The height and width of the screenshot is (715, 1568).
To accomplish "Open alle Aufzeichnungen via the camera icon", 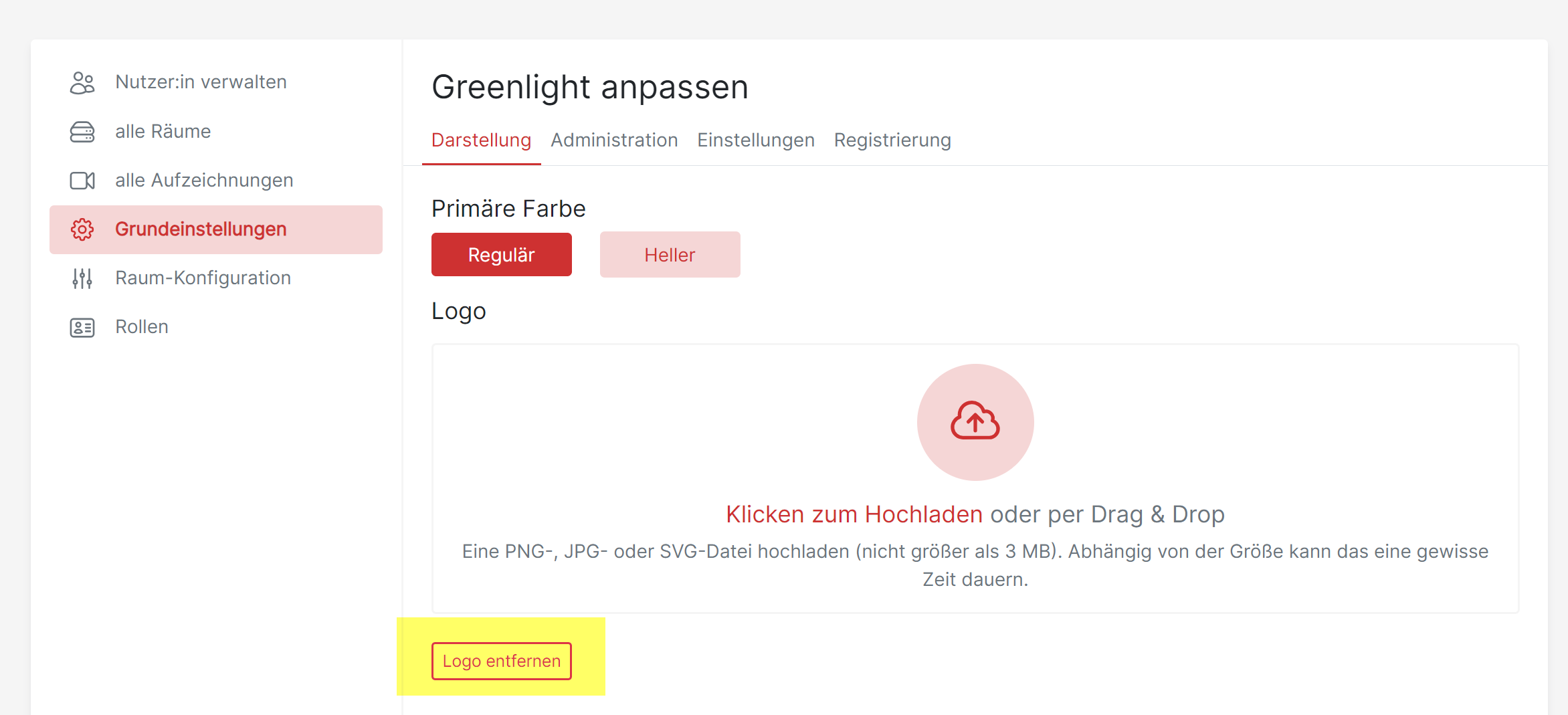I will (x=82, y=180).
